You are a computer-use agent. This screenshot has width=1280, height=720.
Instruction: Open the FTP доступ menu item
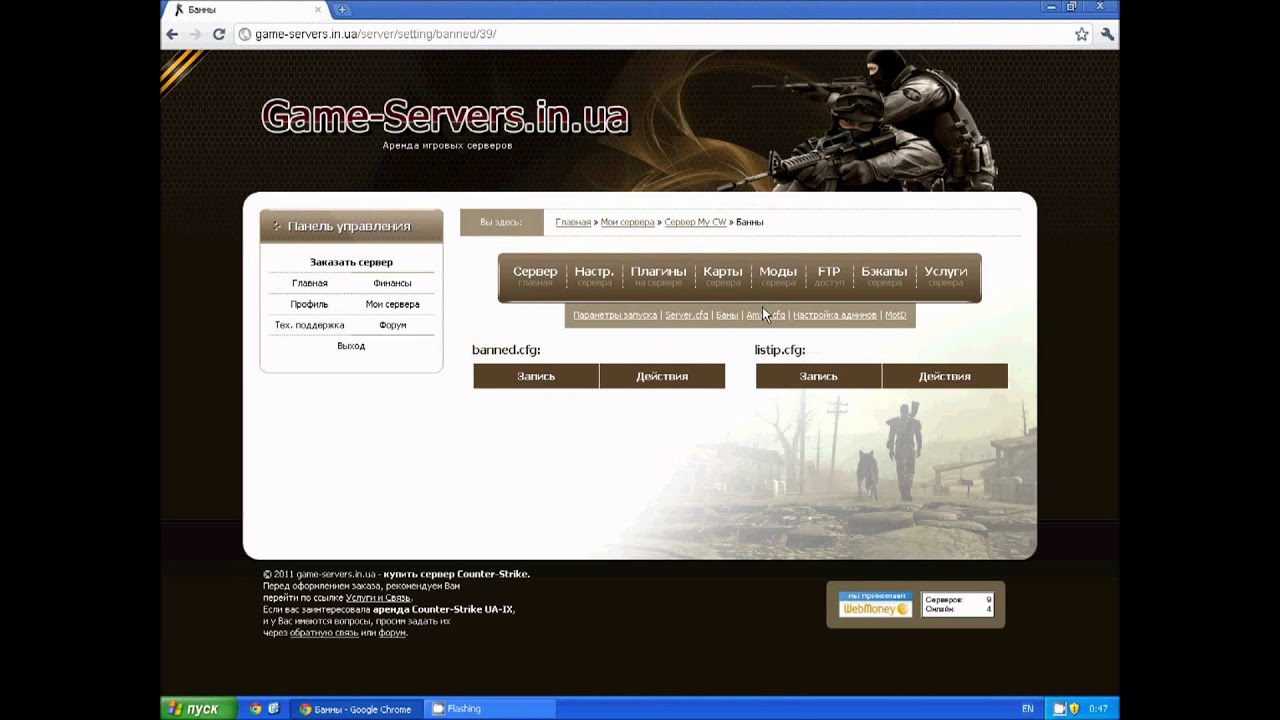coord(829,276)
